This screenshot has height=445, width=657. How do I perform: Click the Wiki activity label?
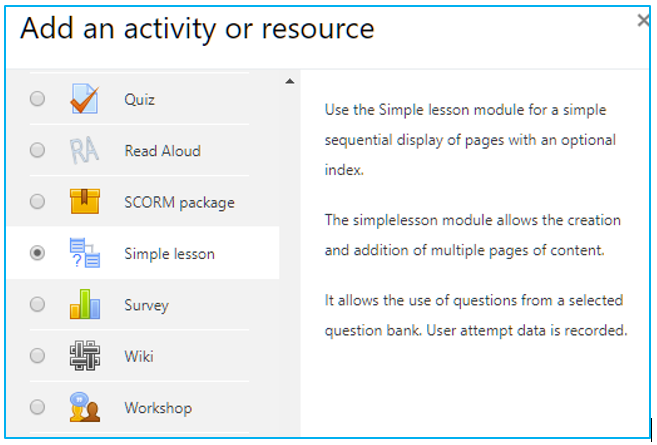[139, 356]
